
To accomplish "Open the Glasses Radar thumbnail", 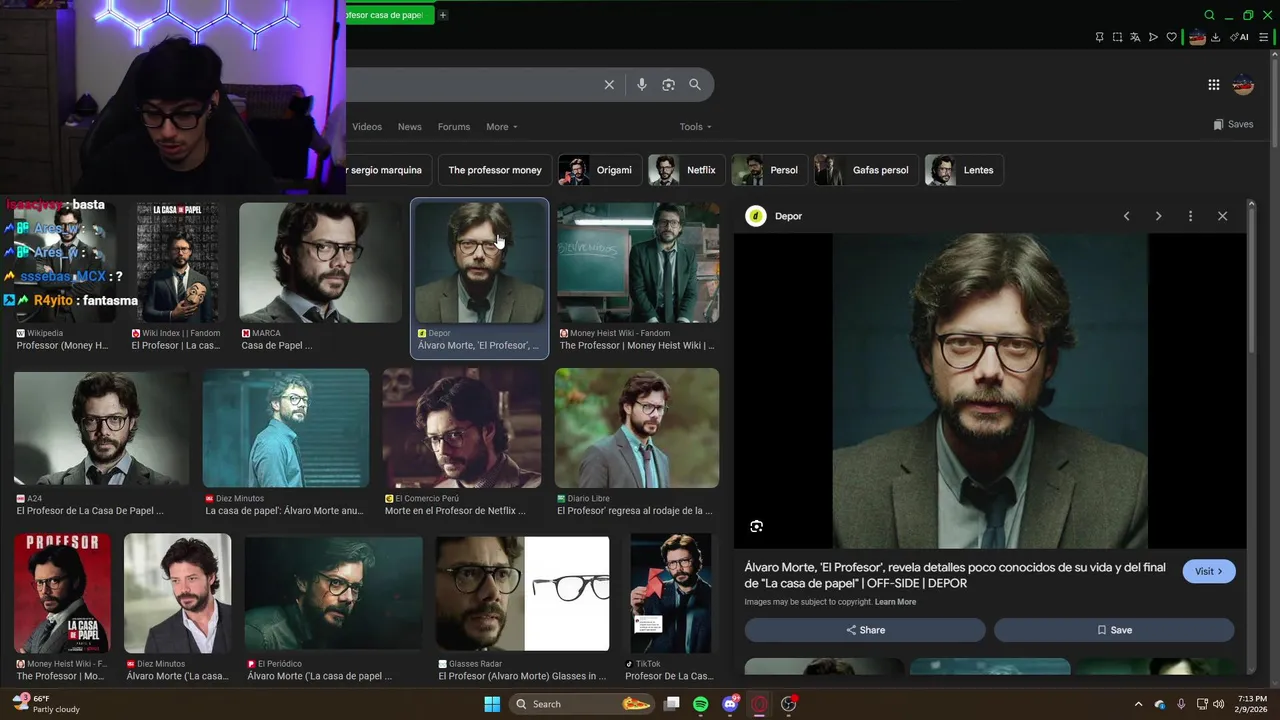I will pyautogui.click(x=522, y=594).
